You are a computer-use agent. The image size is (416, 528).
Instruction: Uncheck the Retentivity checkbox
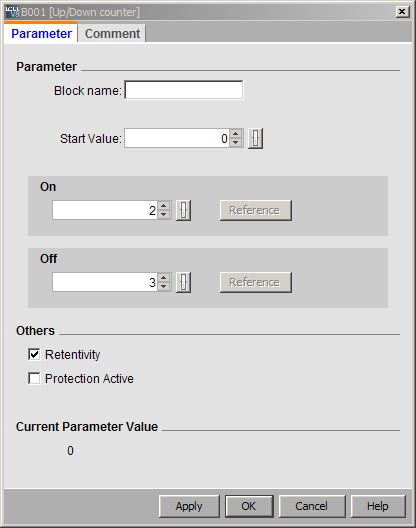point(34,354)
